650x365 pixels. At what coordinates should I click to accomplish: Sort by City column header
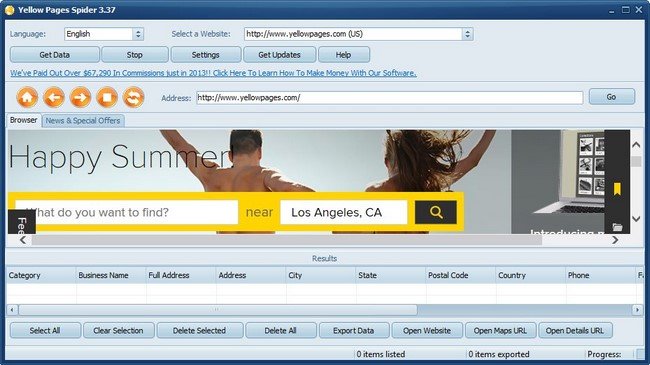321,275
